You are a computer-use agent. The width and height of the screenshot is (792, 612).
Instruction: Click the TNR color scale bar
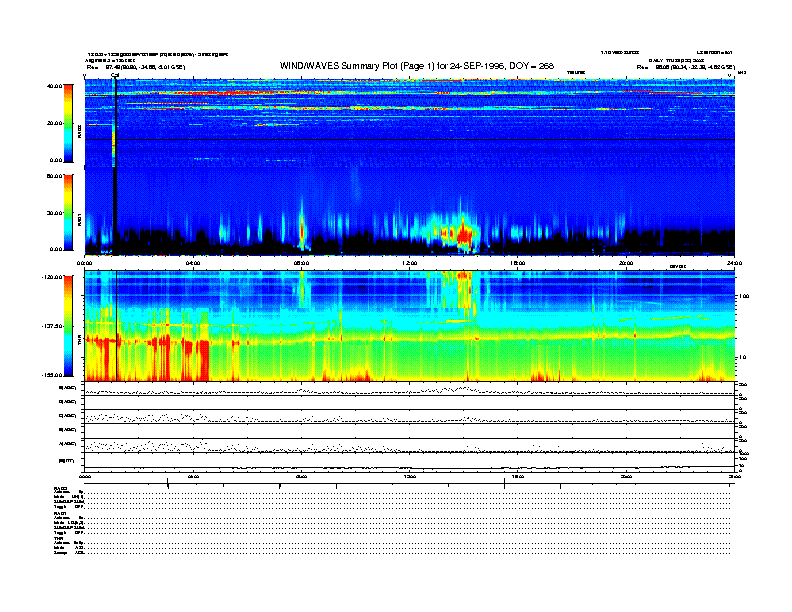point(68,326)
